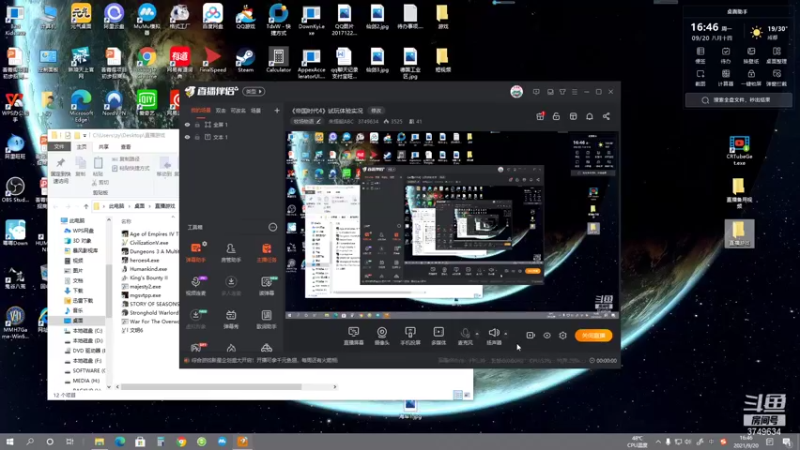This screenshot has height=450, width=800.
Task: Open the layout icon above preview
Action: pyautogui.click(x=573, y=116)
